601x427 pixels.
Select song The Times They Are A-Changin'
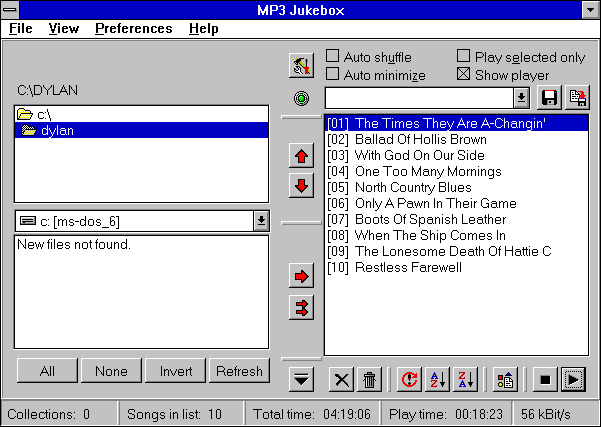pos(456,123)
